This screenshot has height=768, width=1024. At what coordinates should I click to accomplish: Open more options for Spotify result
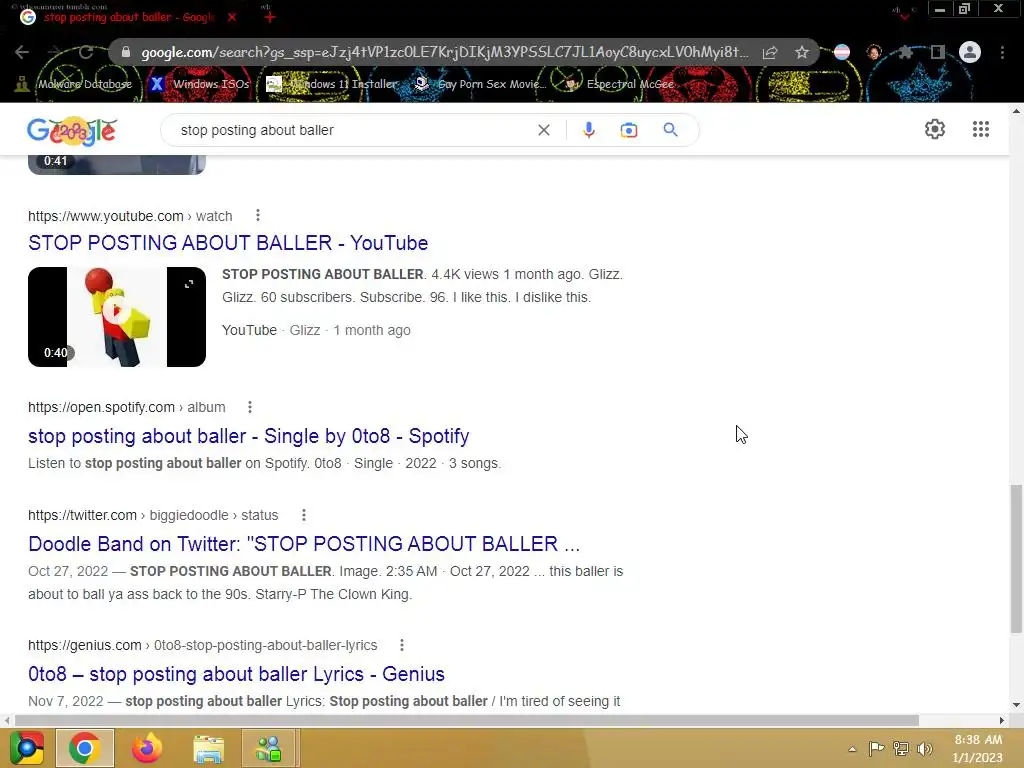(x=249, y=407)
